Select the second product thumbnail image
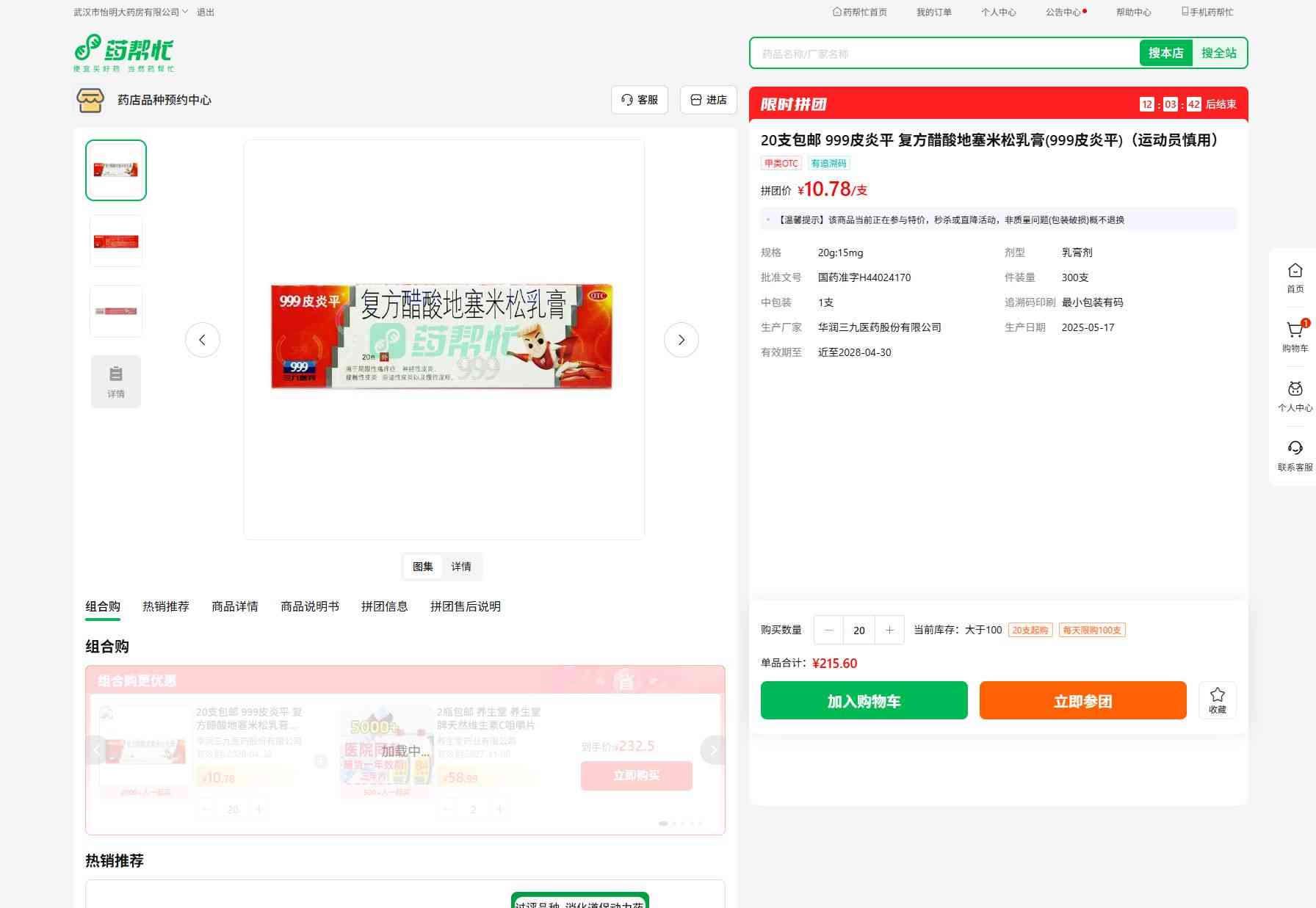The height and width of the screenshot is (908, 1316). click(116, 241)
